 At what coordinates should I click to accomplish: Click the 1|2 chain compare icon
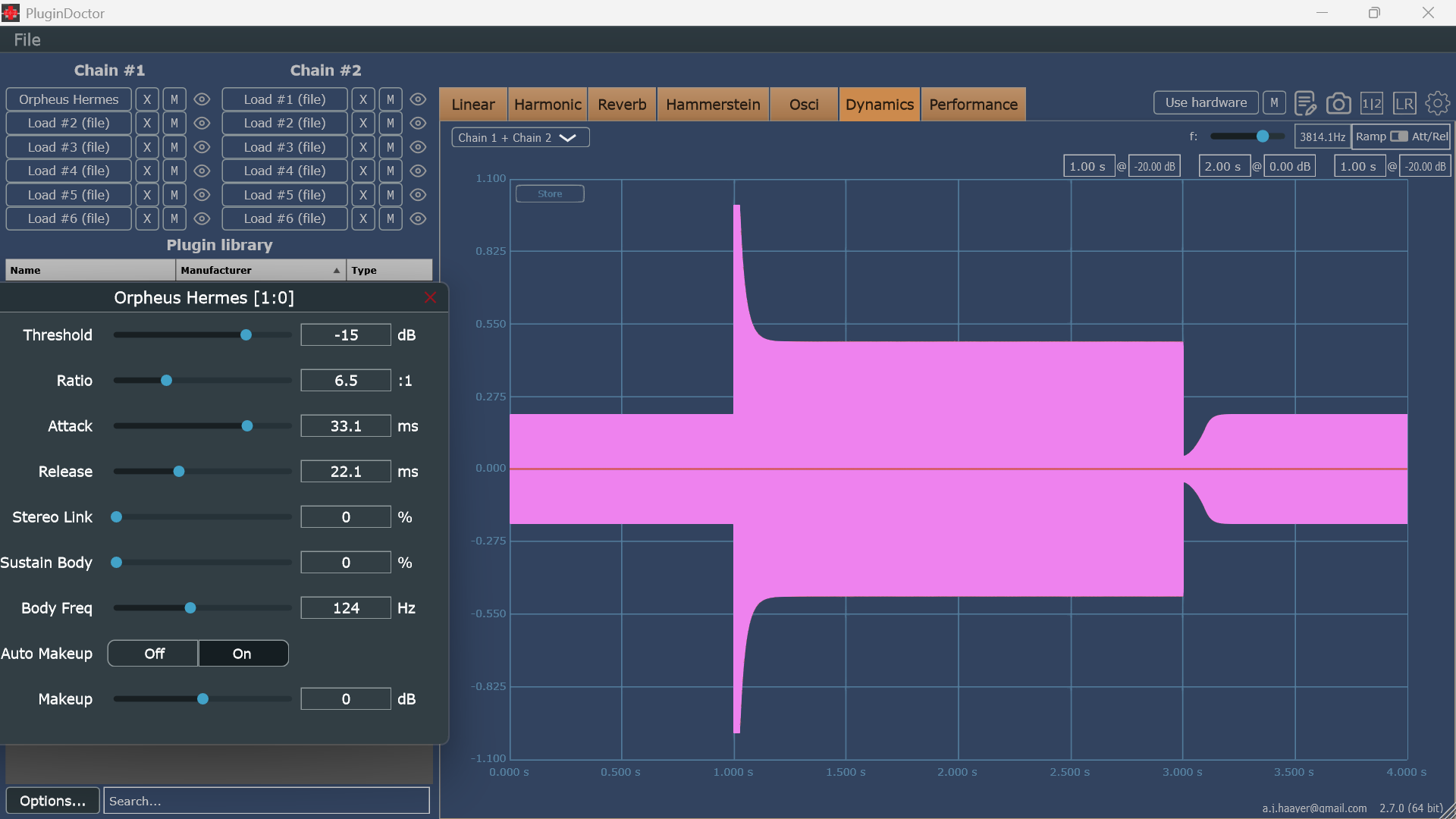(1371, 103)
